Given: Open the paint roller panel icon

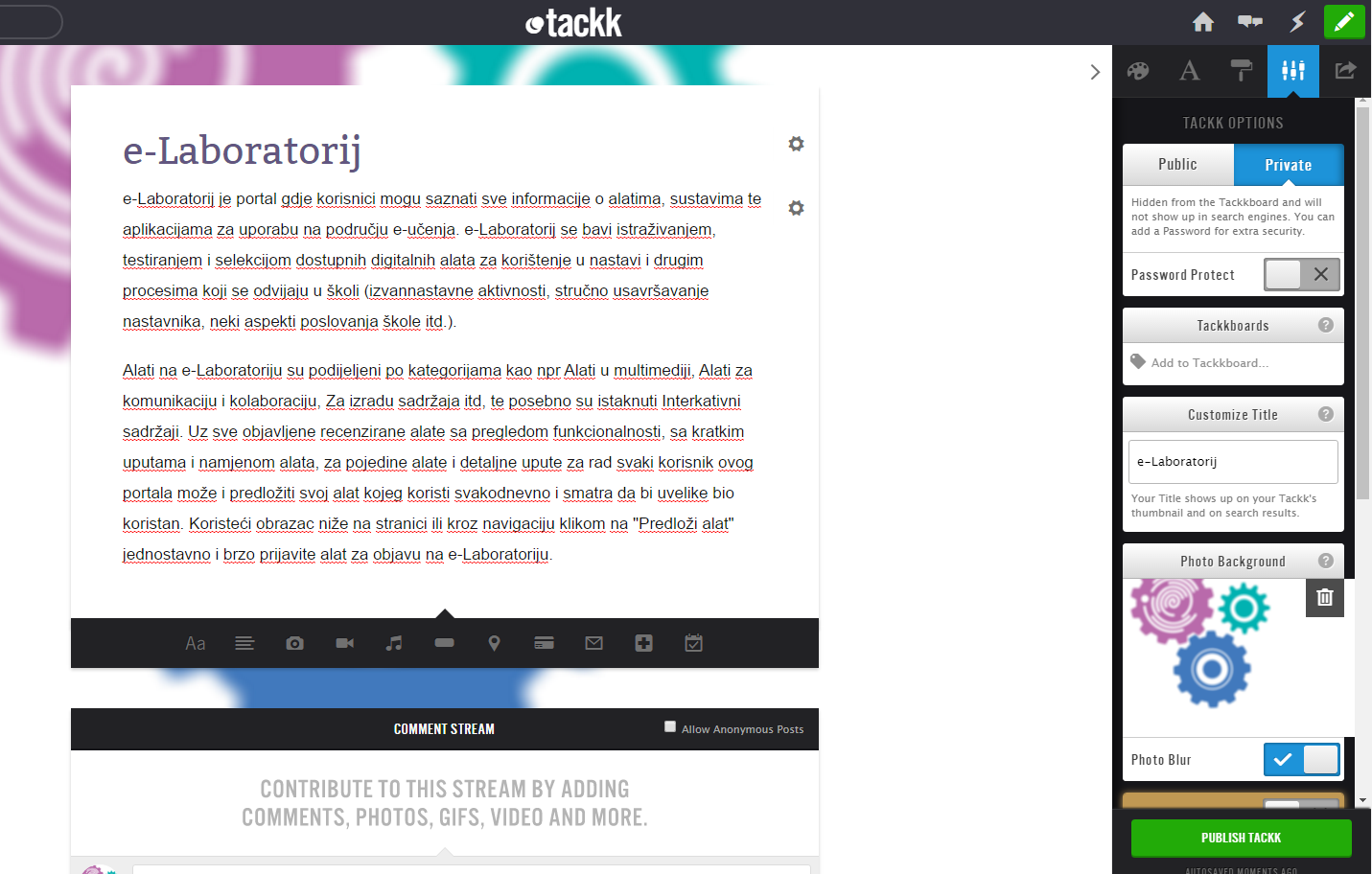Looking at the screenshot, I should pos(1241,71).
